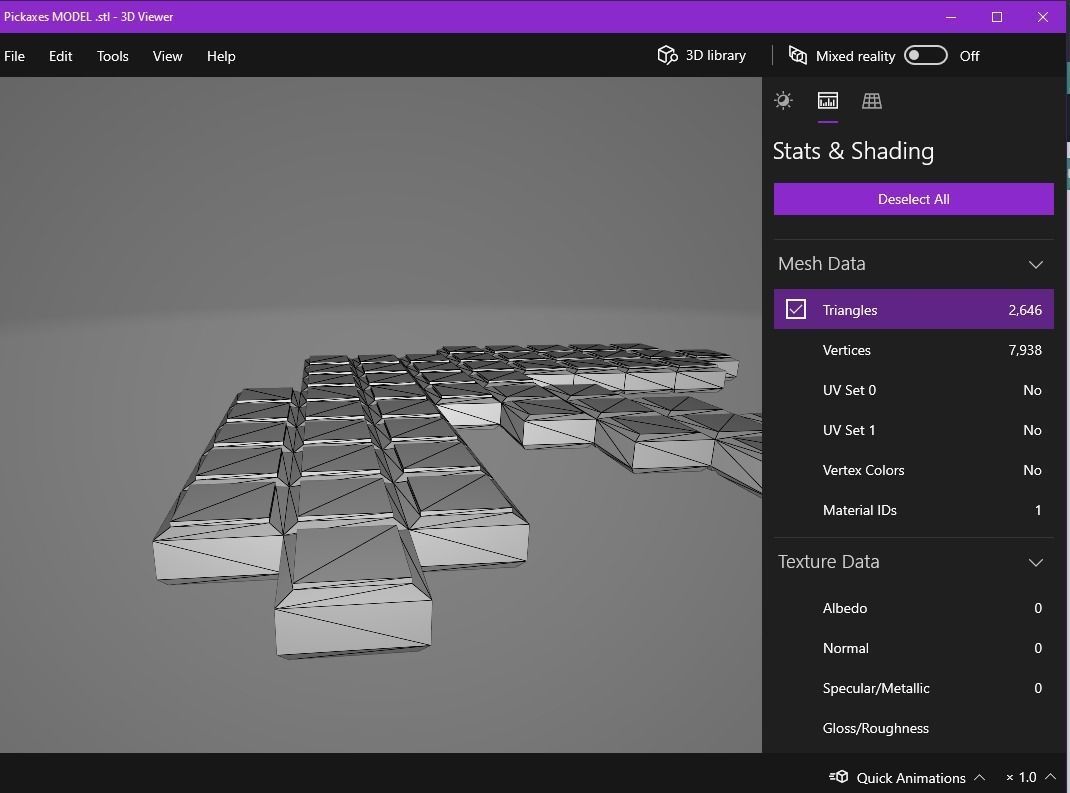Maximize the 3D Viewer window
This screenshot has width=1070, height=793.
[997, 17]
